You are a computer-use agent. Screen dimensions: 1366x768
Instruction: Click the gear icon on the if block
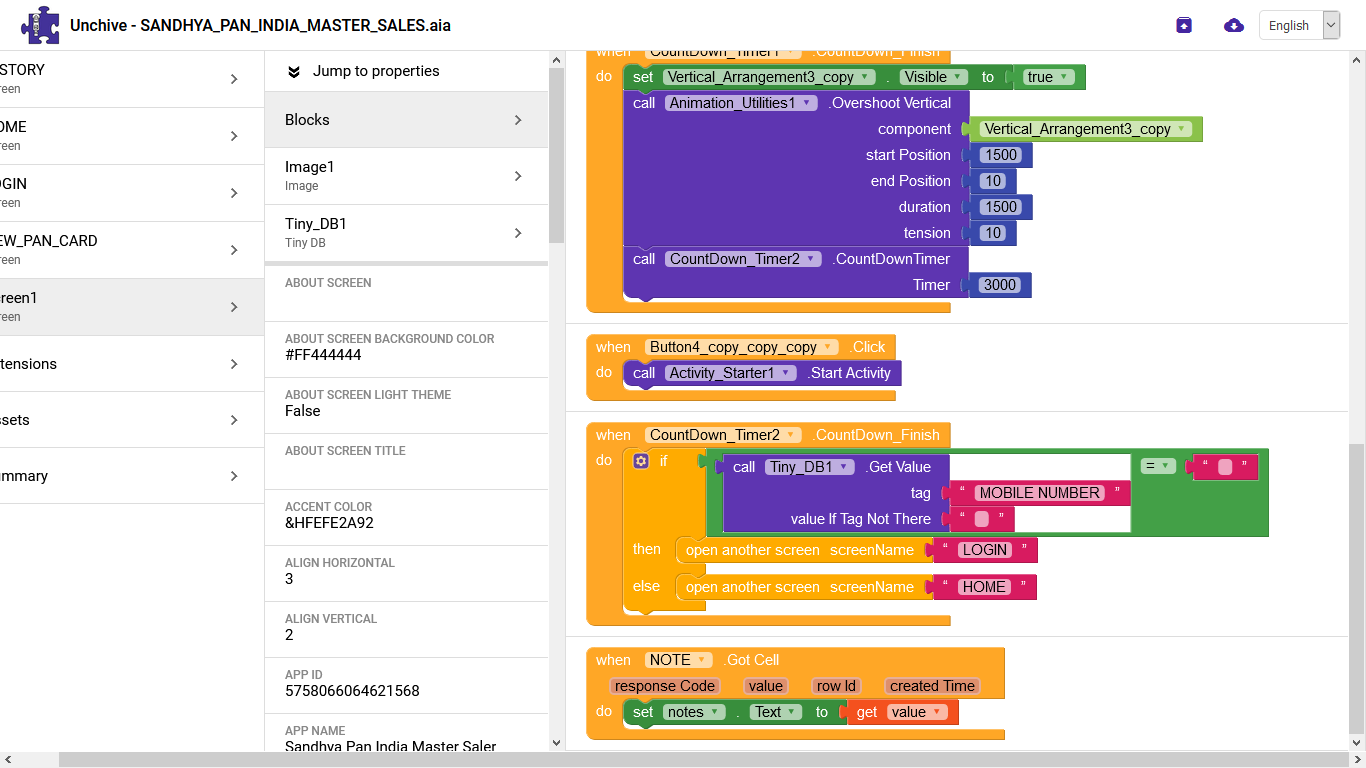[x=642, y=461]
